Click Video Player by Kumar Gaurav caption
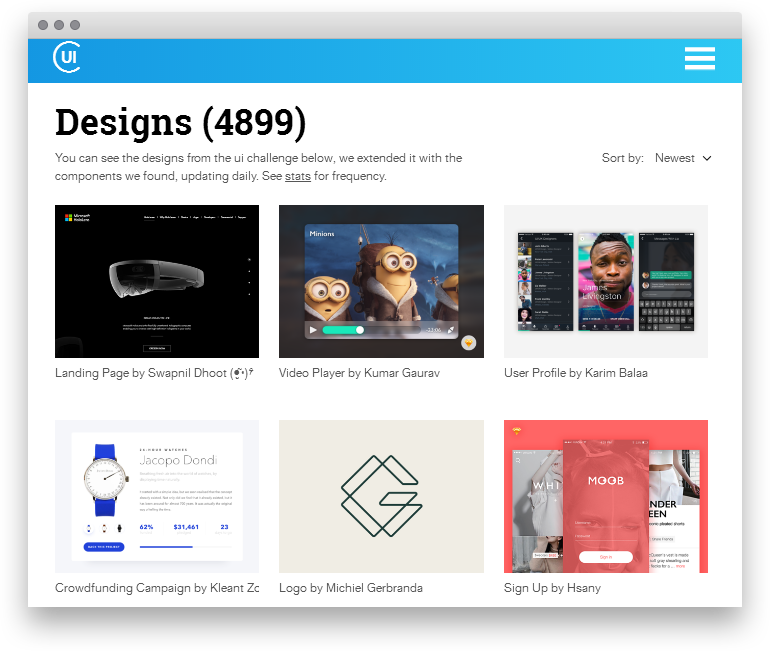 (x=359, y=373)
